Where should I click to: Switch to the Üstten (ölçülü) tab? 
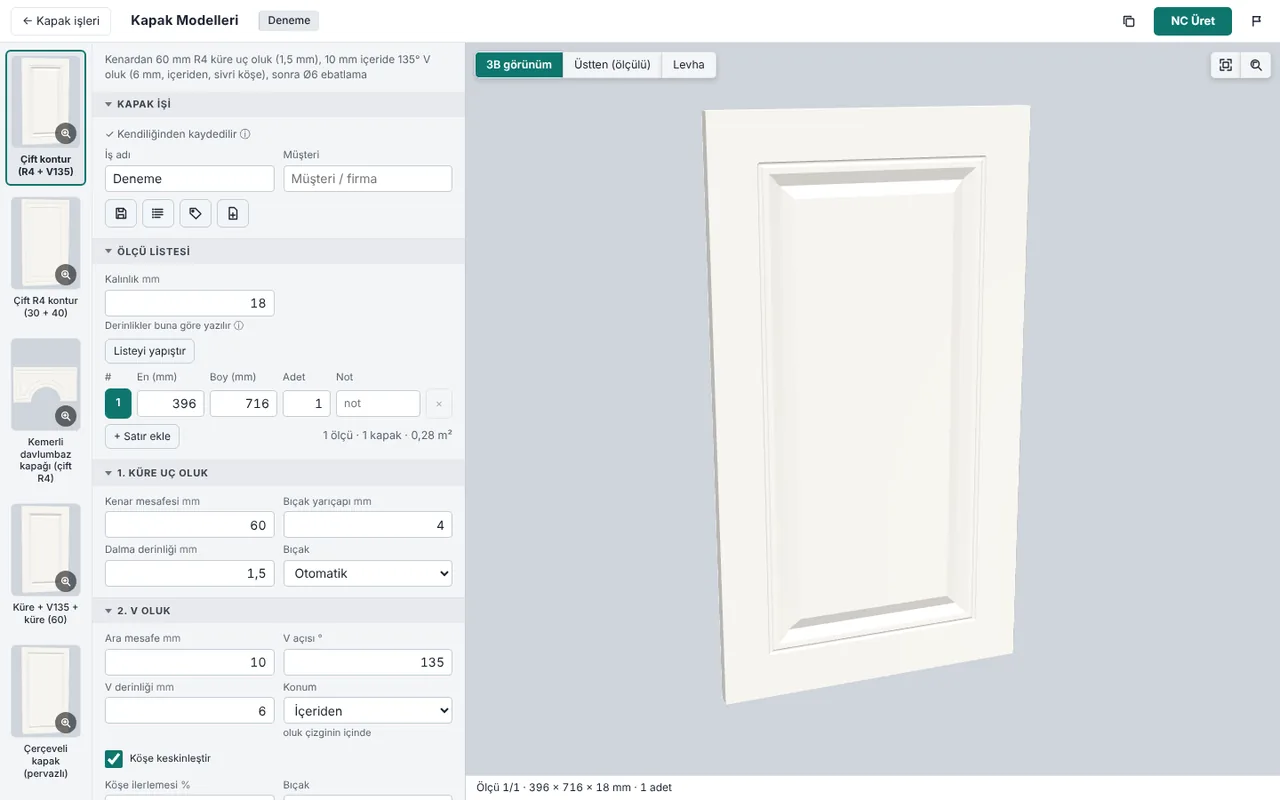(x=612, y=65)
